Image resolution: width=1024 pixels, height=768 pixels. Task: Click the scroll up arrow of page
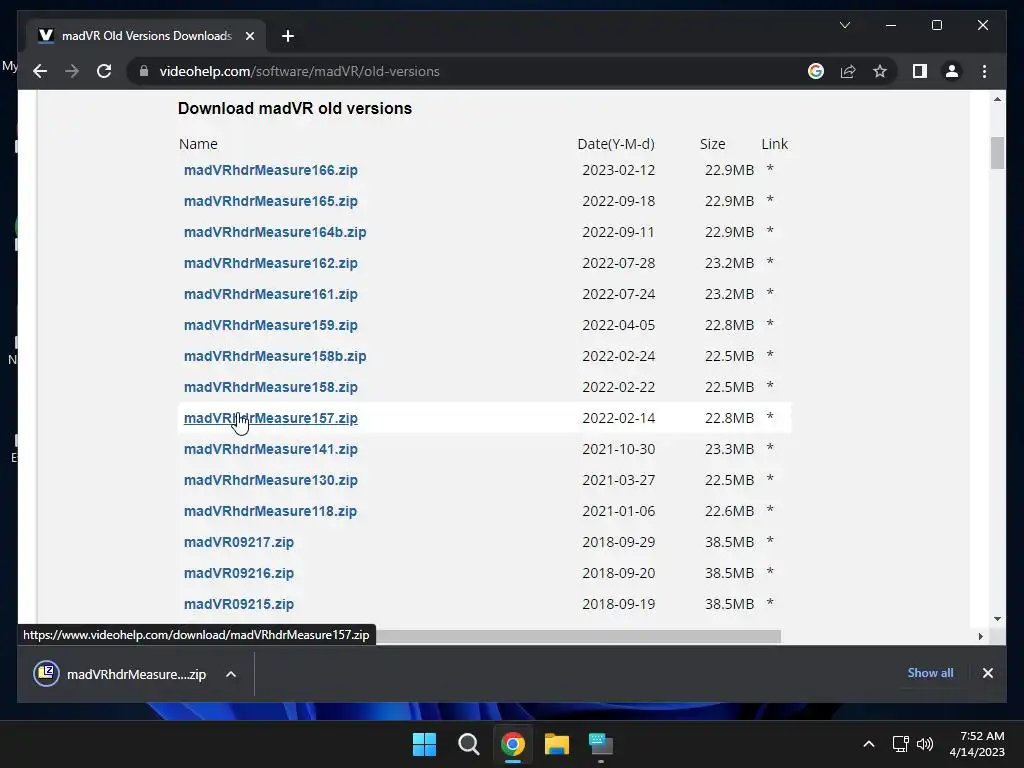(997, 99)
